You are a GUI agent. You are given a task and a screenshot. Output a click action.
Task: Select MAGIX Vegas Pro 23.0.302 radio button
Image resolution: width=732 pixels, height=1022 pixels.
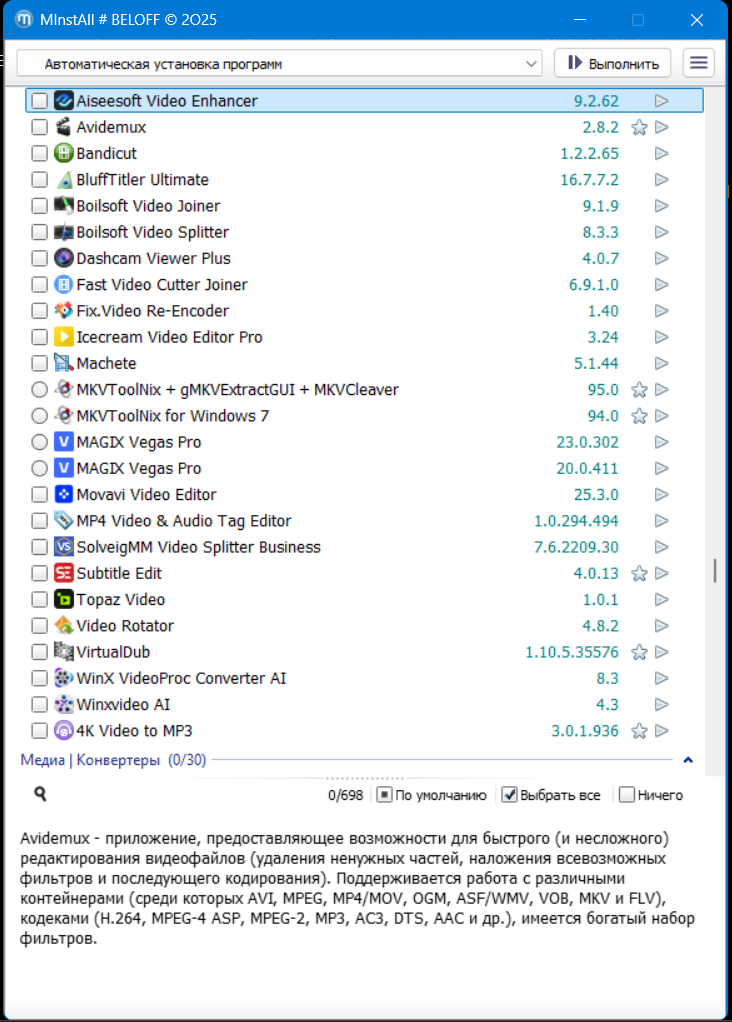(x=39, y=442)
